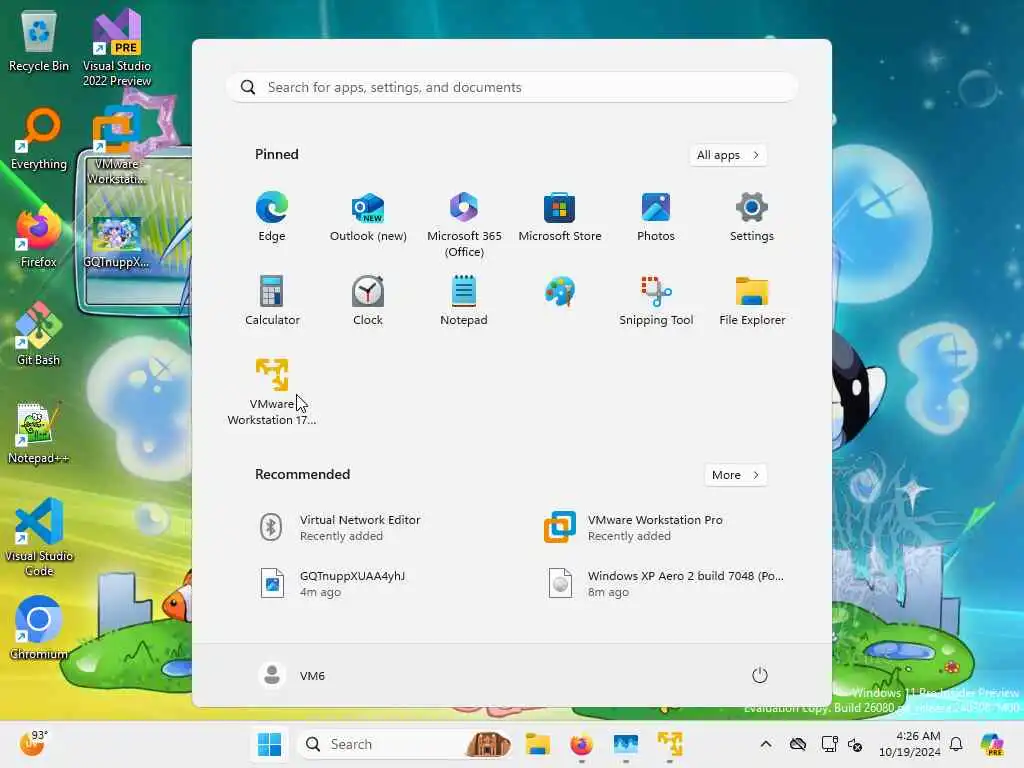Screen dimensions: 1024x768
Task: Open VM6 user account menu
Action: point(292,675)
